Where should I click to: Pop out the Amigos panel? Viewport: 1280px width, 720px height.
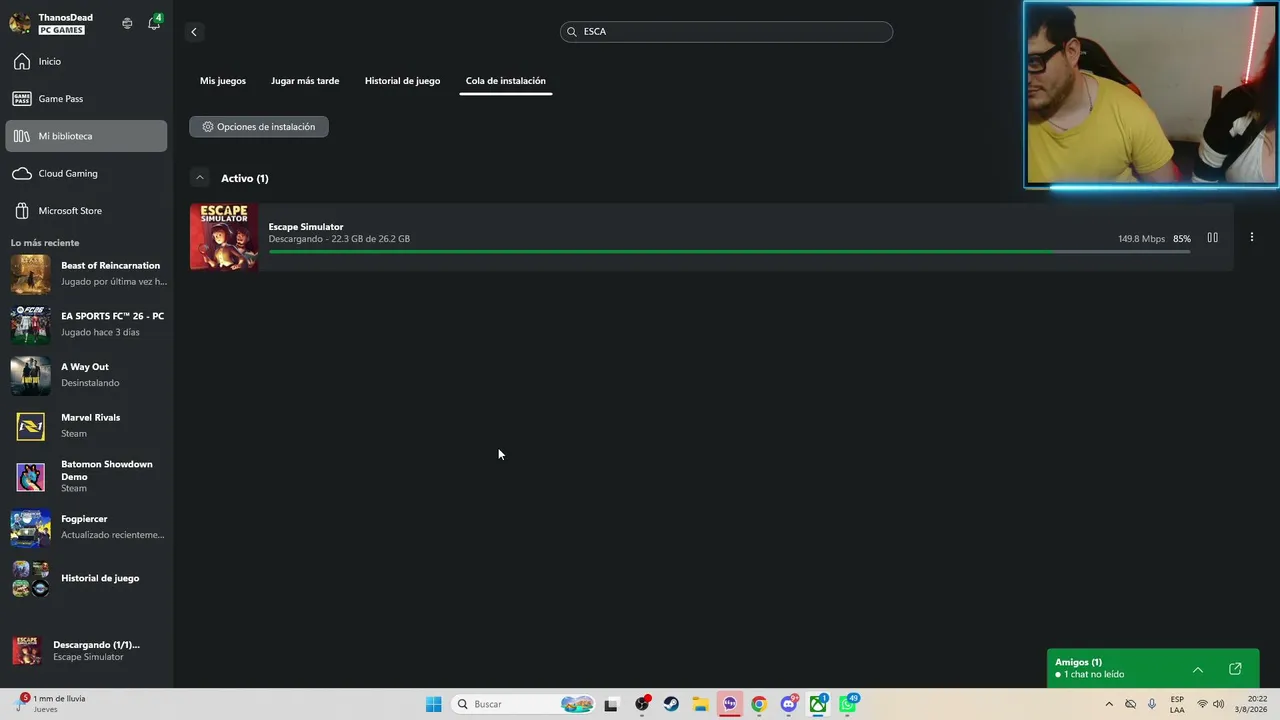pos(1235,669)
